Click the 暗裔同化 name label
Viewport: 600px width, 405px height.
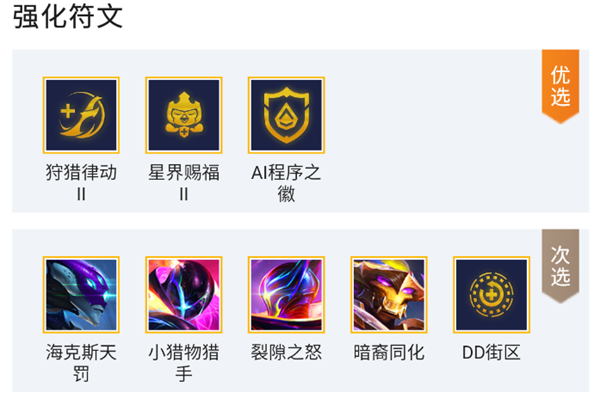[x=389, y=352]
